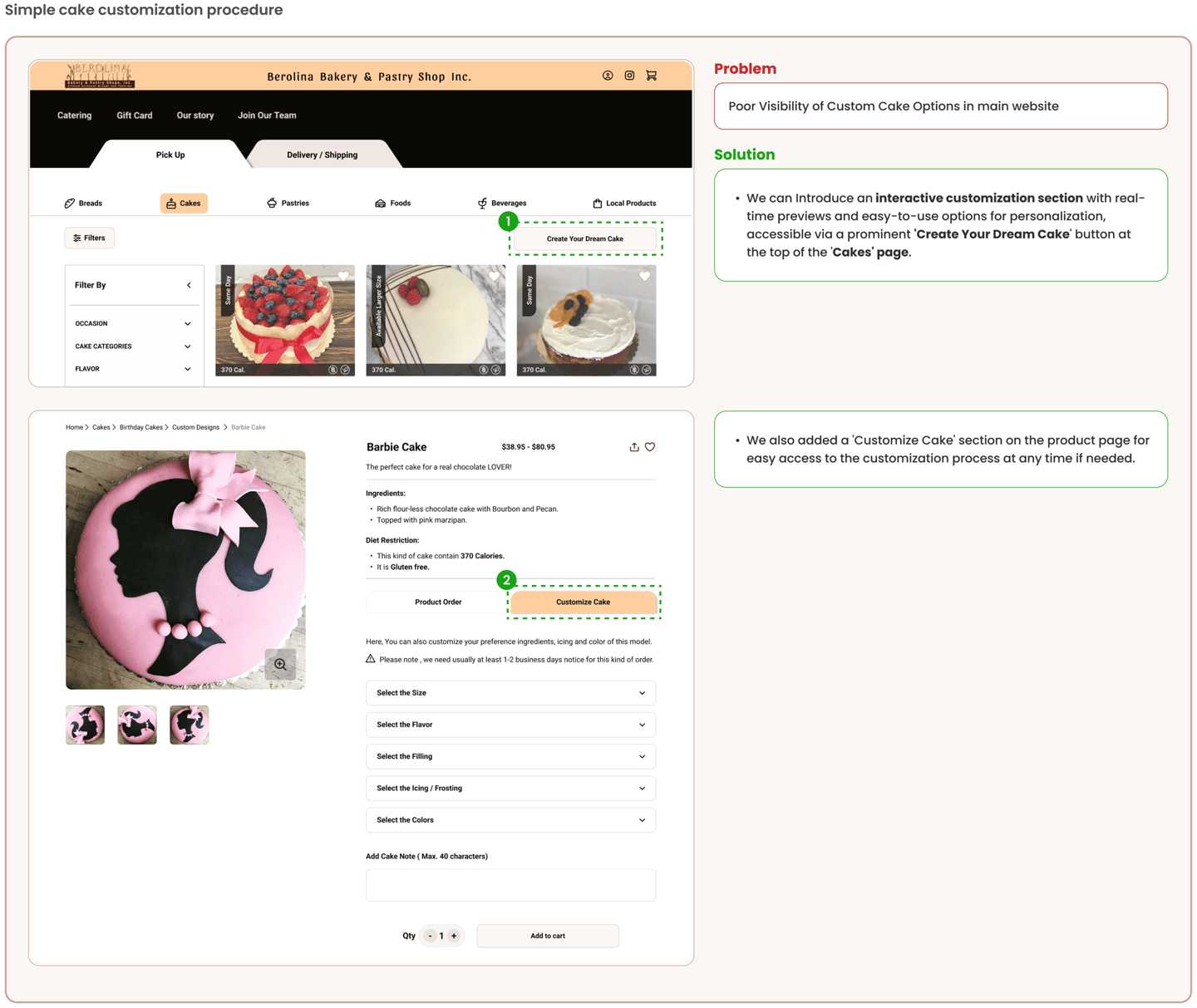Select the Pastries category
The width and height of the screenshot is (1197, 1008).
pyautogui.click(x=288, y=203)
